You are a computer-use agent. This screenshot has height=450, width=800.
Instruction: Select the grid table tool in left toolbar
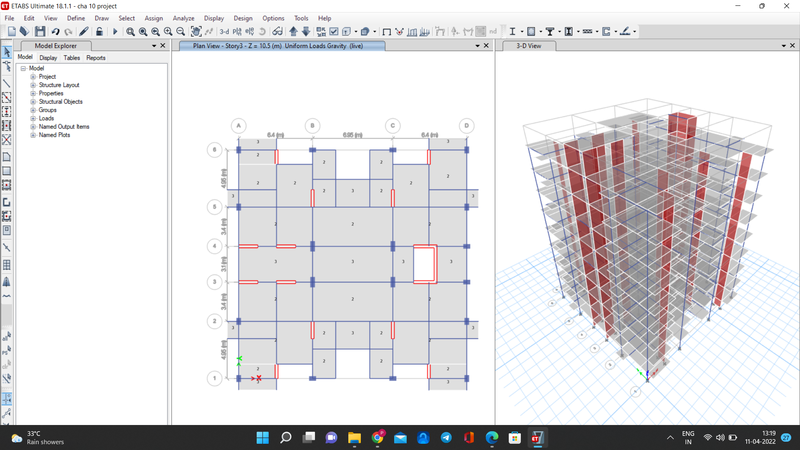(x=7, y=265)
